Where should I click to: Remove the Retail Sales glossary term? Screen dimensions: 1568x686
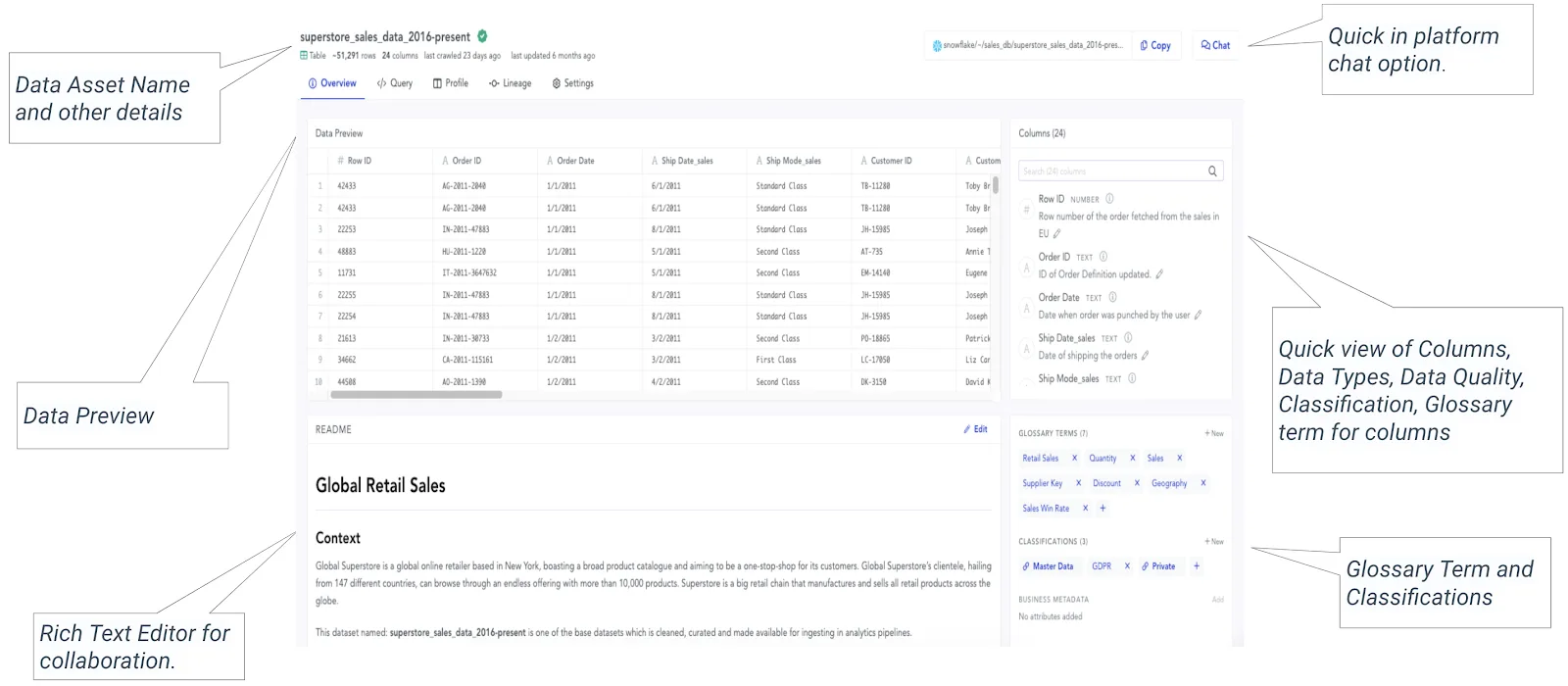pos(1074,458)
